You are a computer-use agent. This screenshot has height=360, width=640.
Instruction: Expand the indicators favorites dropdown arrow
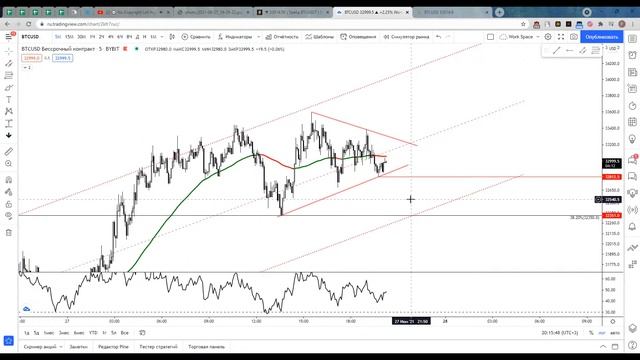tap(258, 37)
